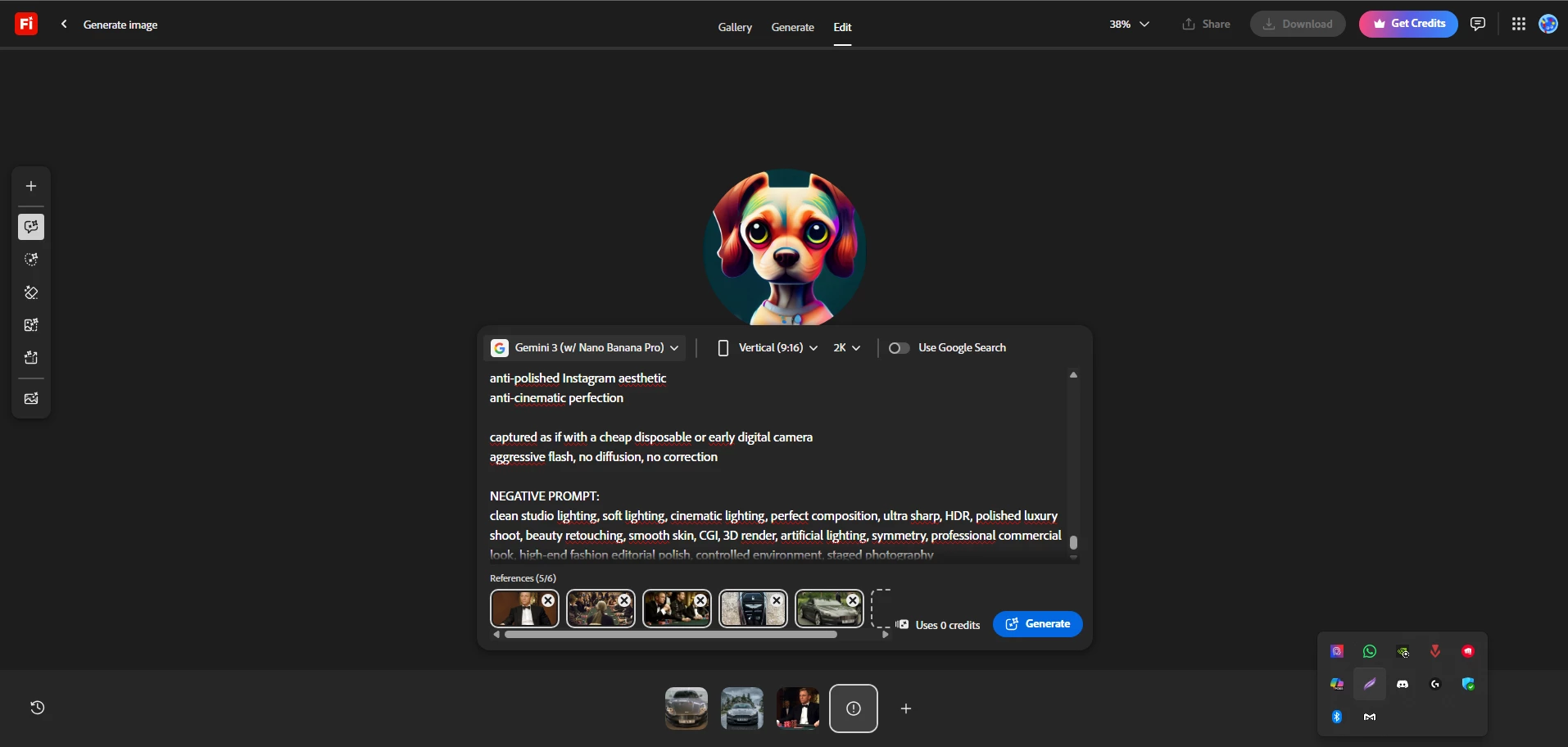Open the feedback comment icon
Image resolution: width=1568 pixels, height=747 pixels.
click(x=1478, y=24)
